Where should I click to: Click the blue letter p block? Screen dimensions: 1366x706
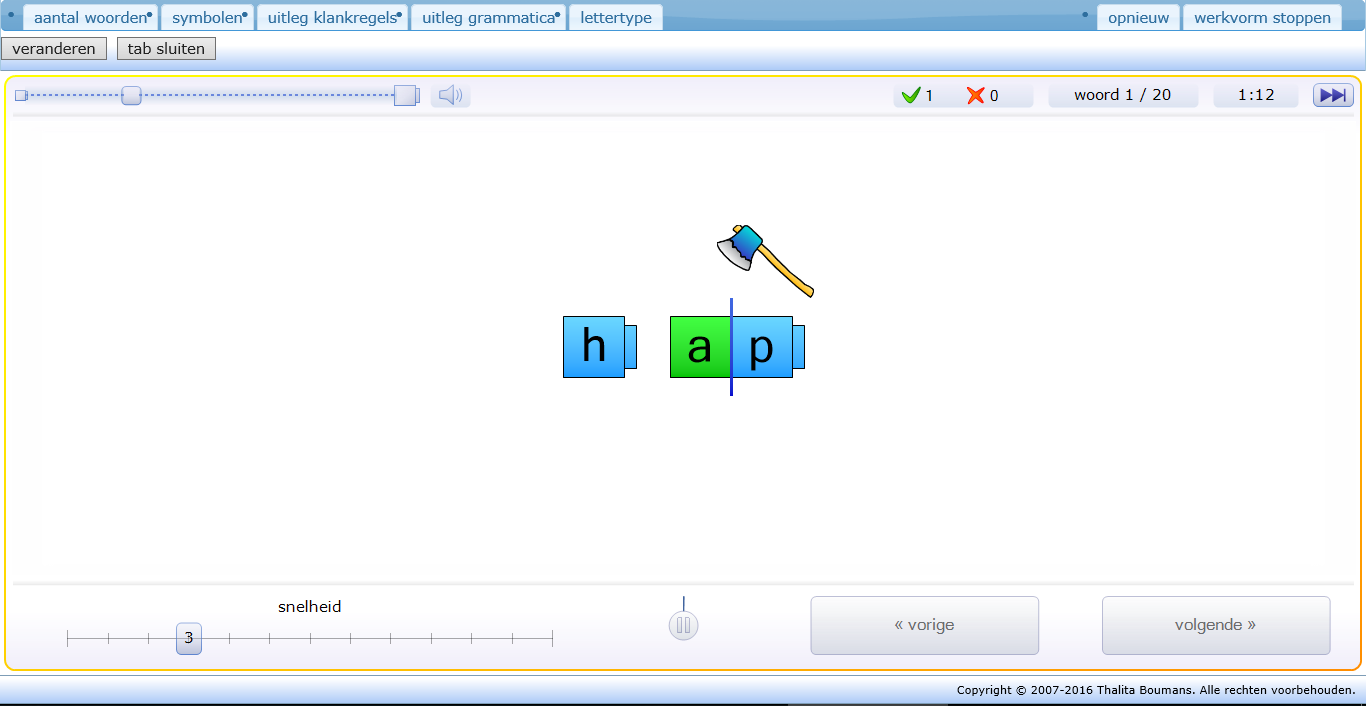(x=763, y=347)
